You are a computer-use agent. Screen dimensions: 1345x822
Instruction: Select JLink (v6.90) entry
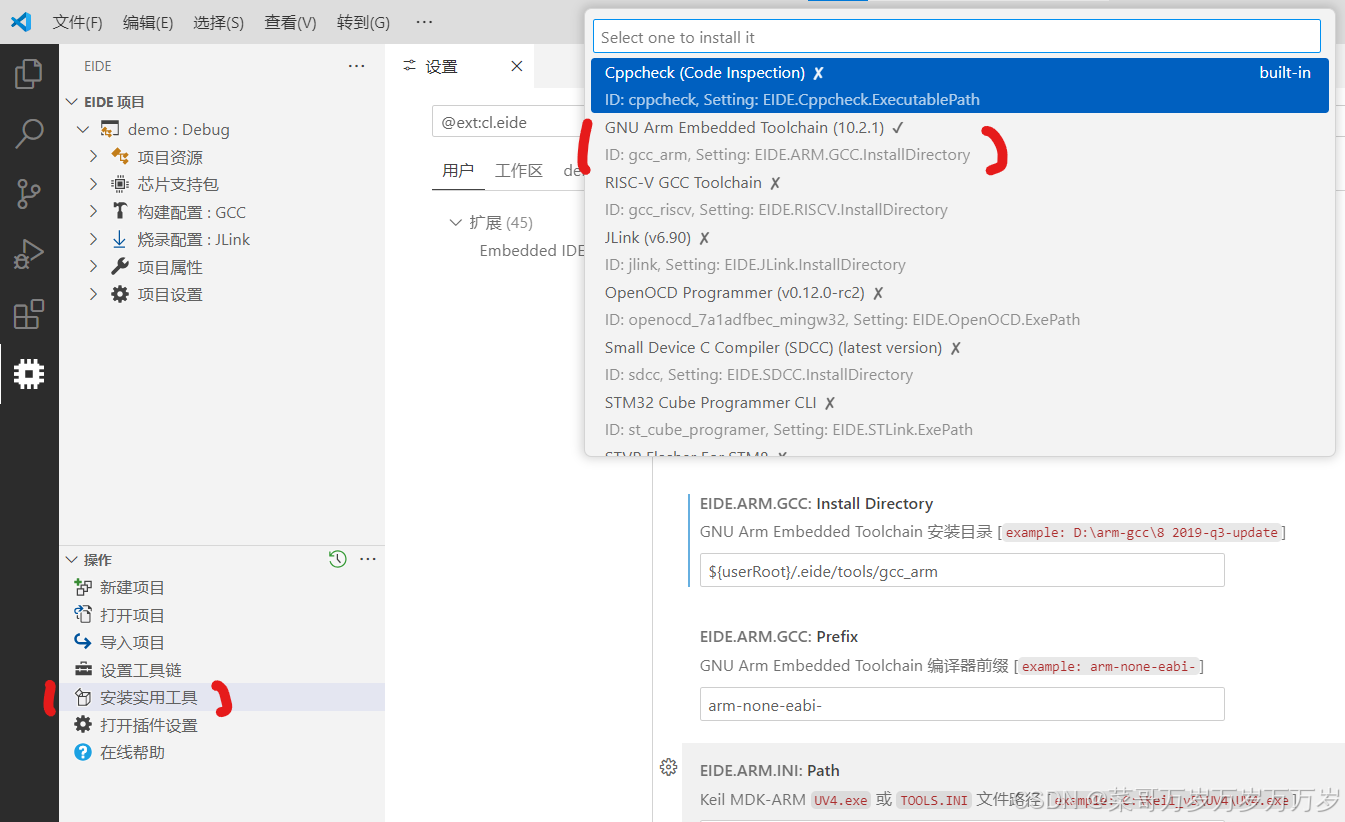point(960,251)
